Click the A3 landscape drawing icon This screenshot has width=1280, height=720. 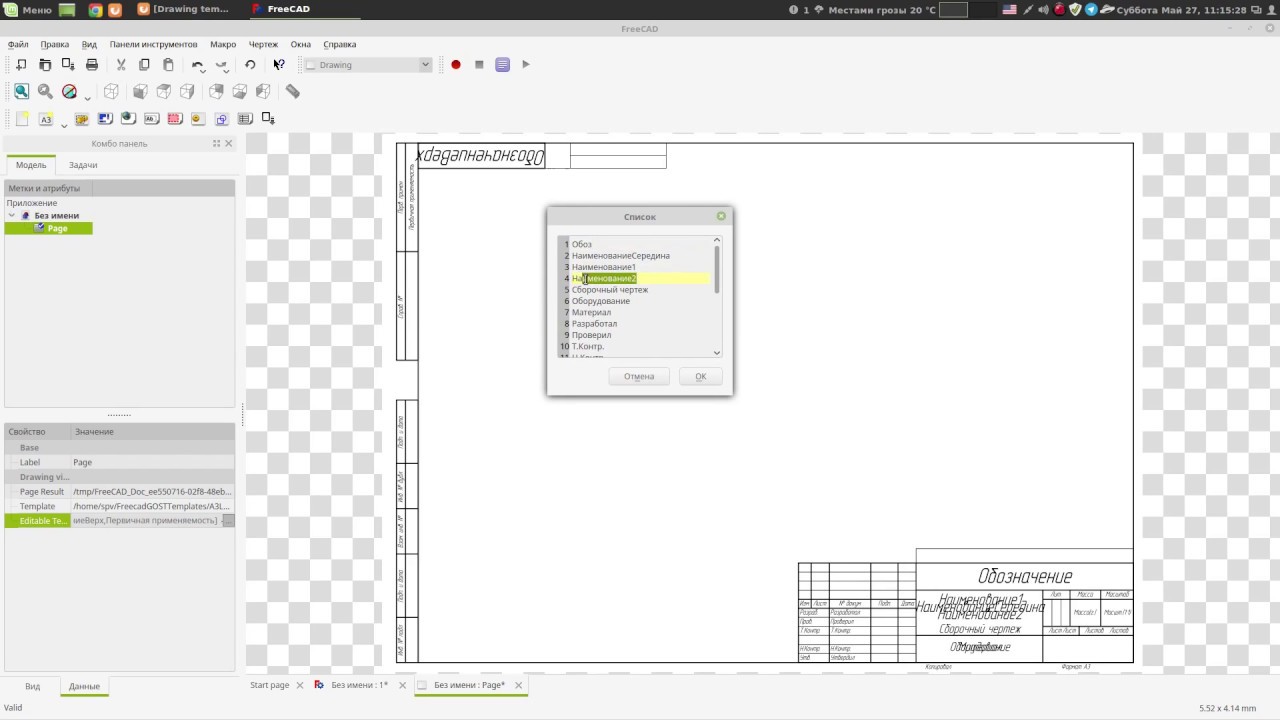[x=45, y=118]
